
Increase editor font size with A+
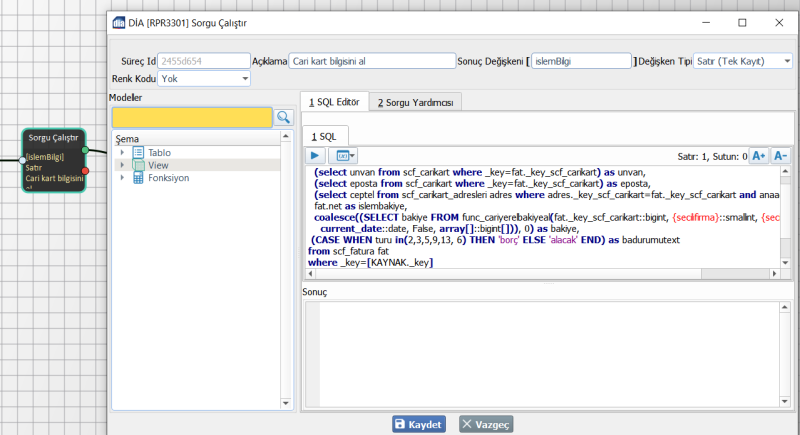pyautogui.click(x=759, y=156)
